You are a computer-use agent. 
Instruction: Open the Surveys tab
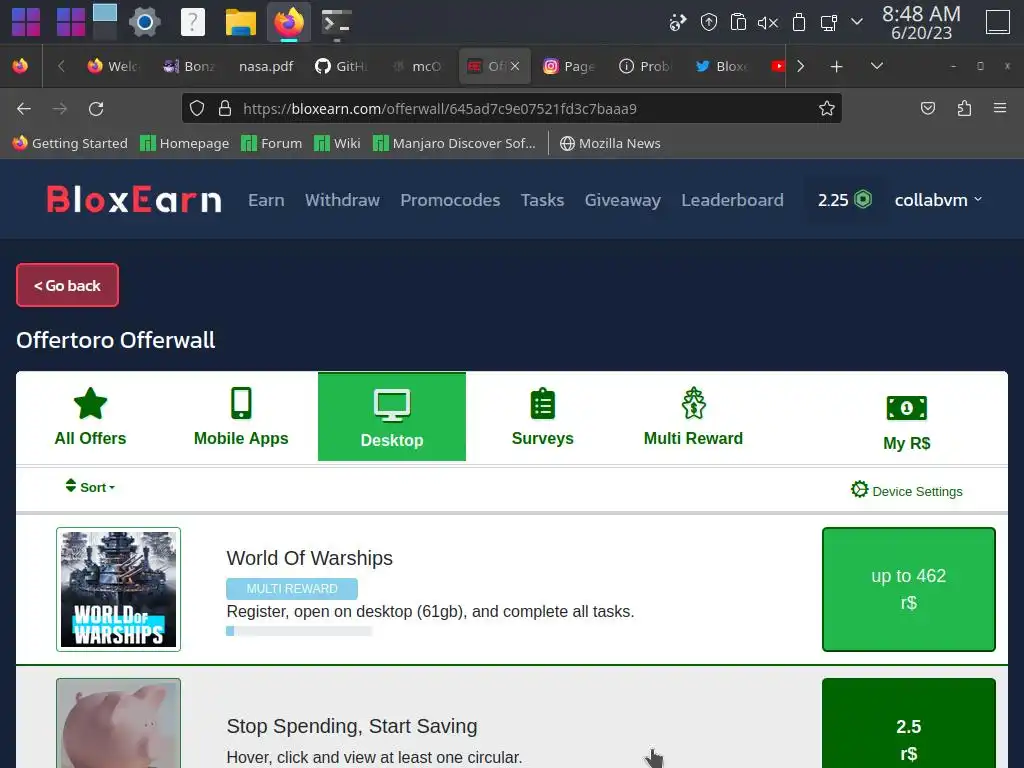coord(542,417)
